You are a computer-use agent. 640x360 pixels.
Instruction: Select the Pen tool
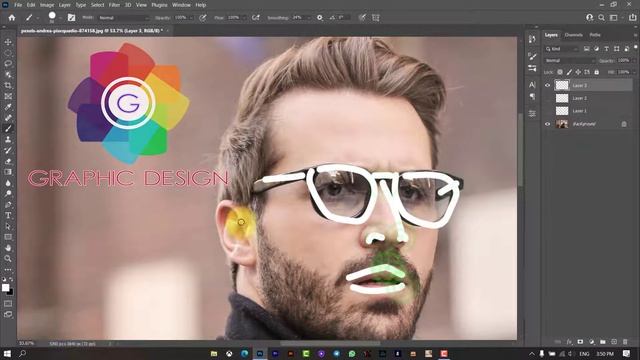click(x=8, y=204)
